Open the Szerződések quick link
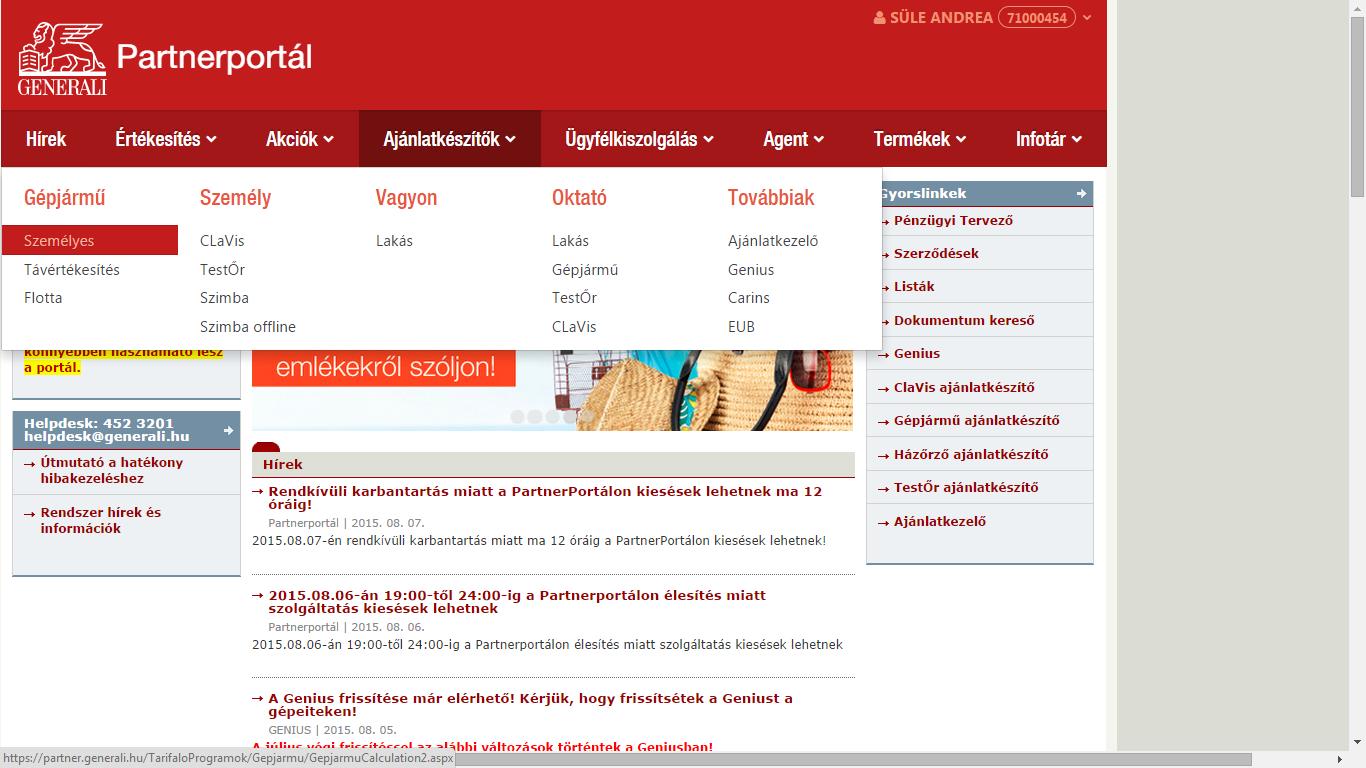 936,254
